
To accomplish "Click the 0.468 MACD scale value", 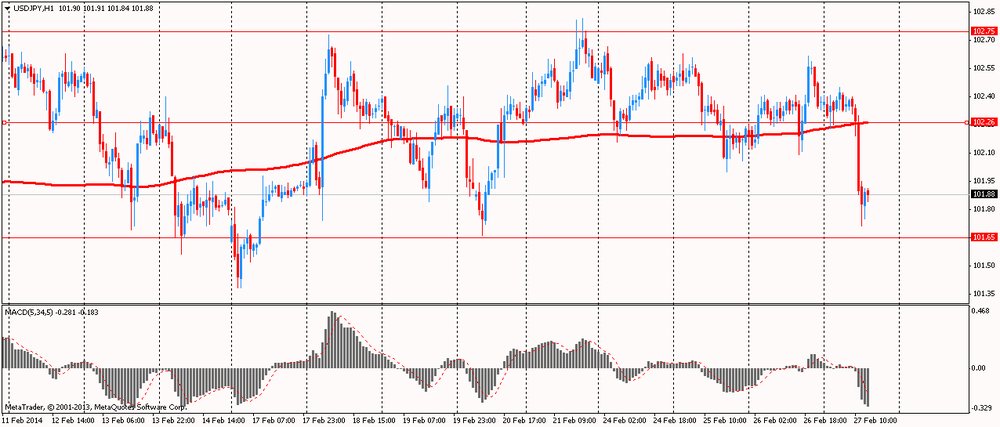I will 983,311.
